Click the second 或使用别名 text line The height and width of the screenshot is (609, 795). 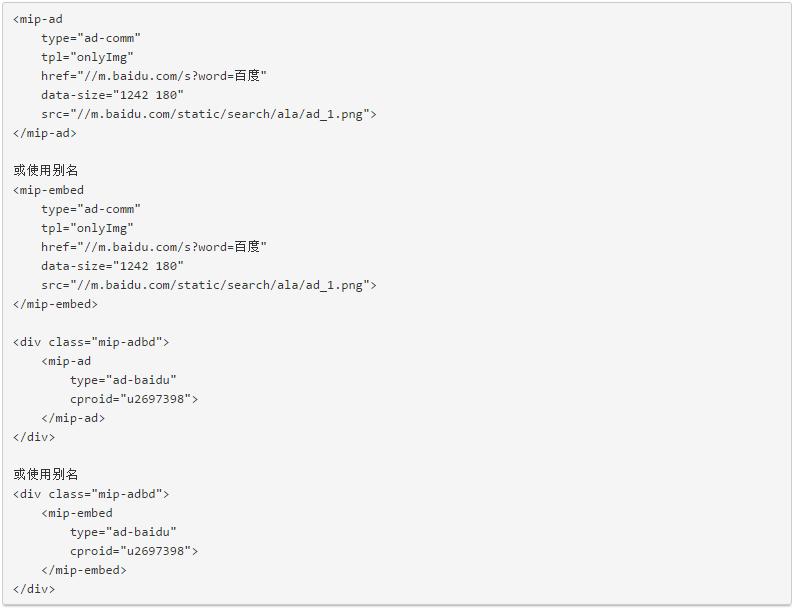46,474
